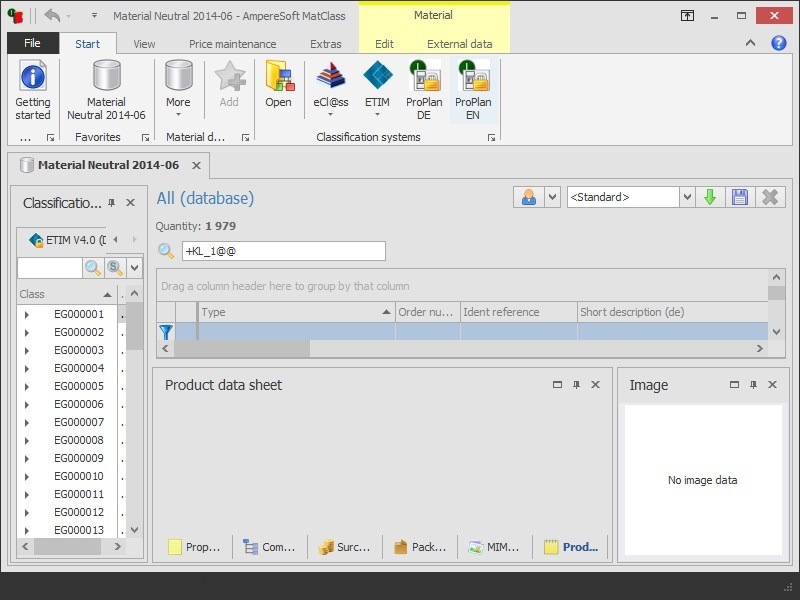The width and height of the screenshot is (800, 600).
Task: Open Material Neutral 2014-06 favorite database
Action: point(106,90)
